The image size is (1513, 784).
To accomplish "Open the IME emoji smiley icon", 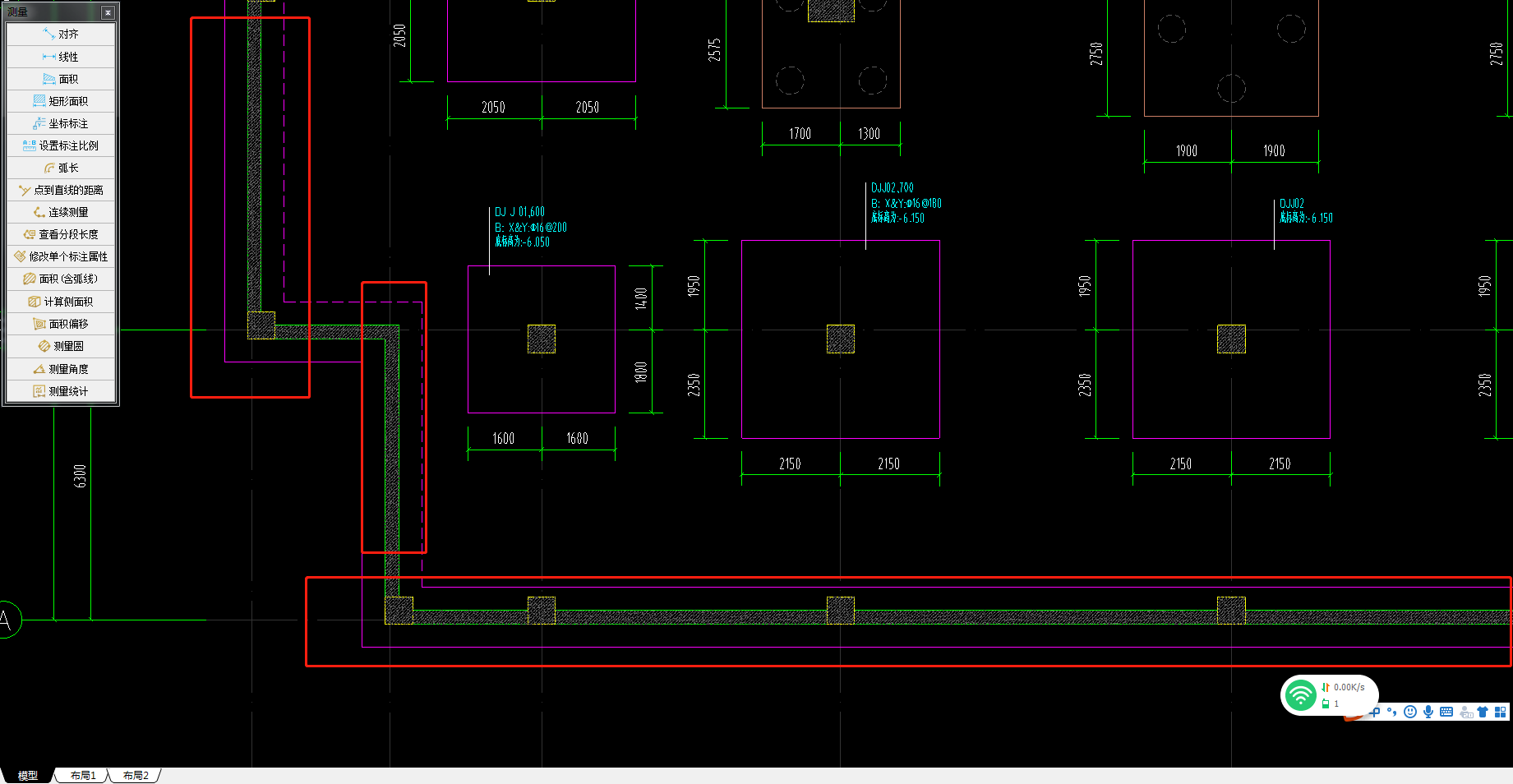I will click(x=1410, y=712).
